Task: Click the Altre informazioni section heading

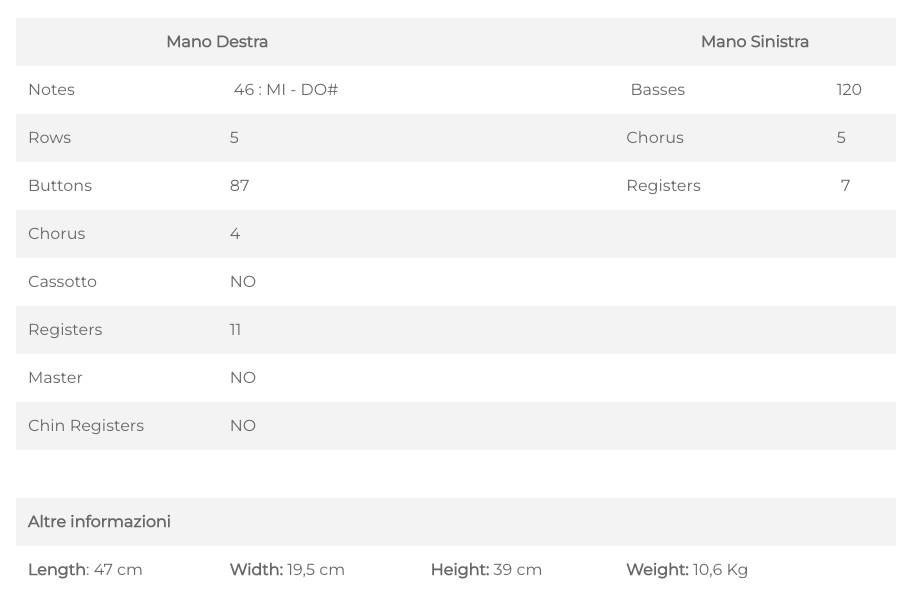Action: click(x=100, y=522)
